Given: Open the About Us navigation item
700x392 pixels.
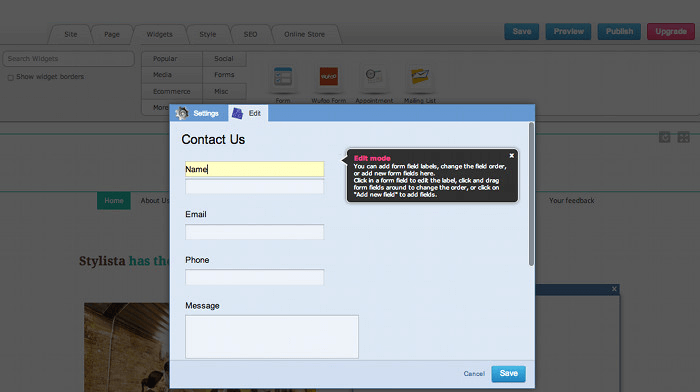Looking at the screenshot, I should click(155, 200).
